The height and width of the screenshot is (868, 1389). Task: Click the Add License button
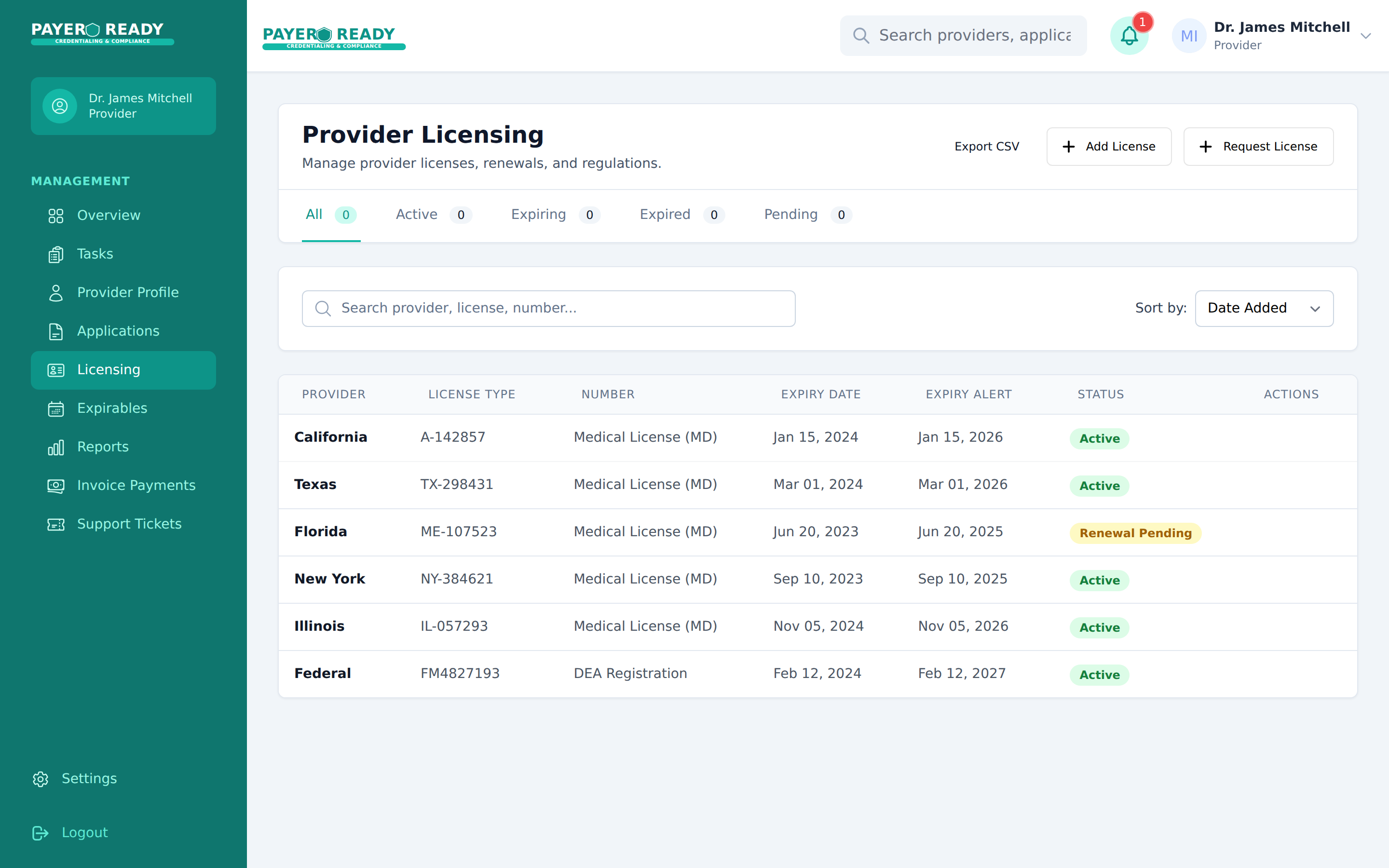click(1108, 147)
